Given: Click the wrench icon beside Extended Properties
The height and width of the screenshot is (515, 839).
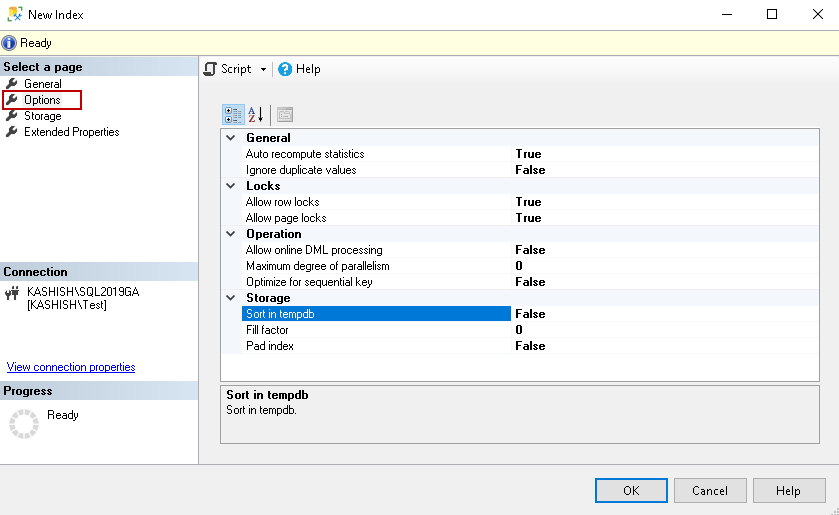Looking at the screenshot, I should coord(12,132).
